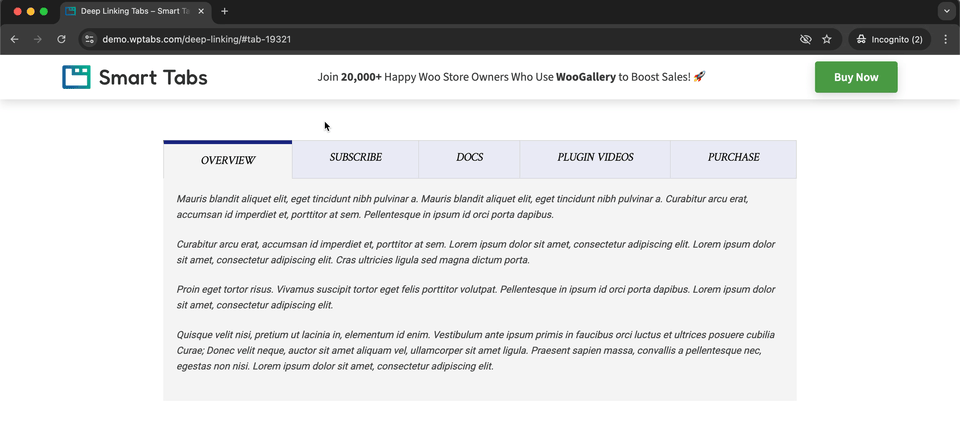Open the Incognito (2) profile indicator
960x443 pixels.
[890, 39]
